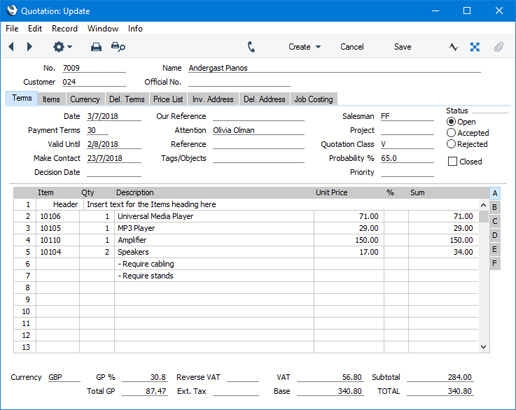Click the Probability % field
This screenshot has height=410, width=516.
(407, 158)
